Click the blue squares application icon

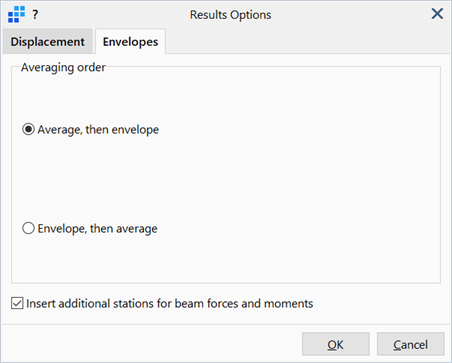[x=16, y=14]
